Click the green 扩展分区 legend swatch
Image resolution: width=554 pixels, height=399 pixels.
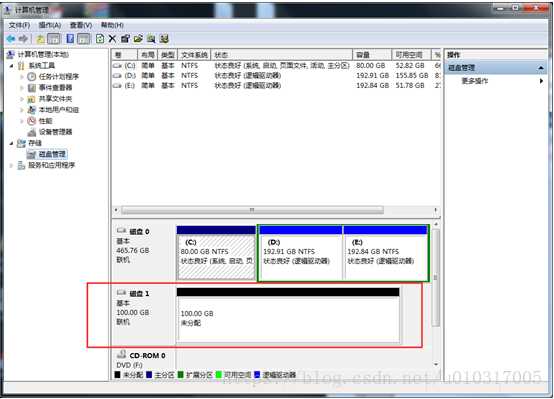point(181,375)
